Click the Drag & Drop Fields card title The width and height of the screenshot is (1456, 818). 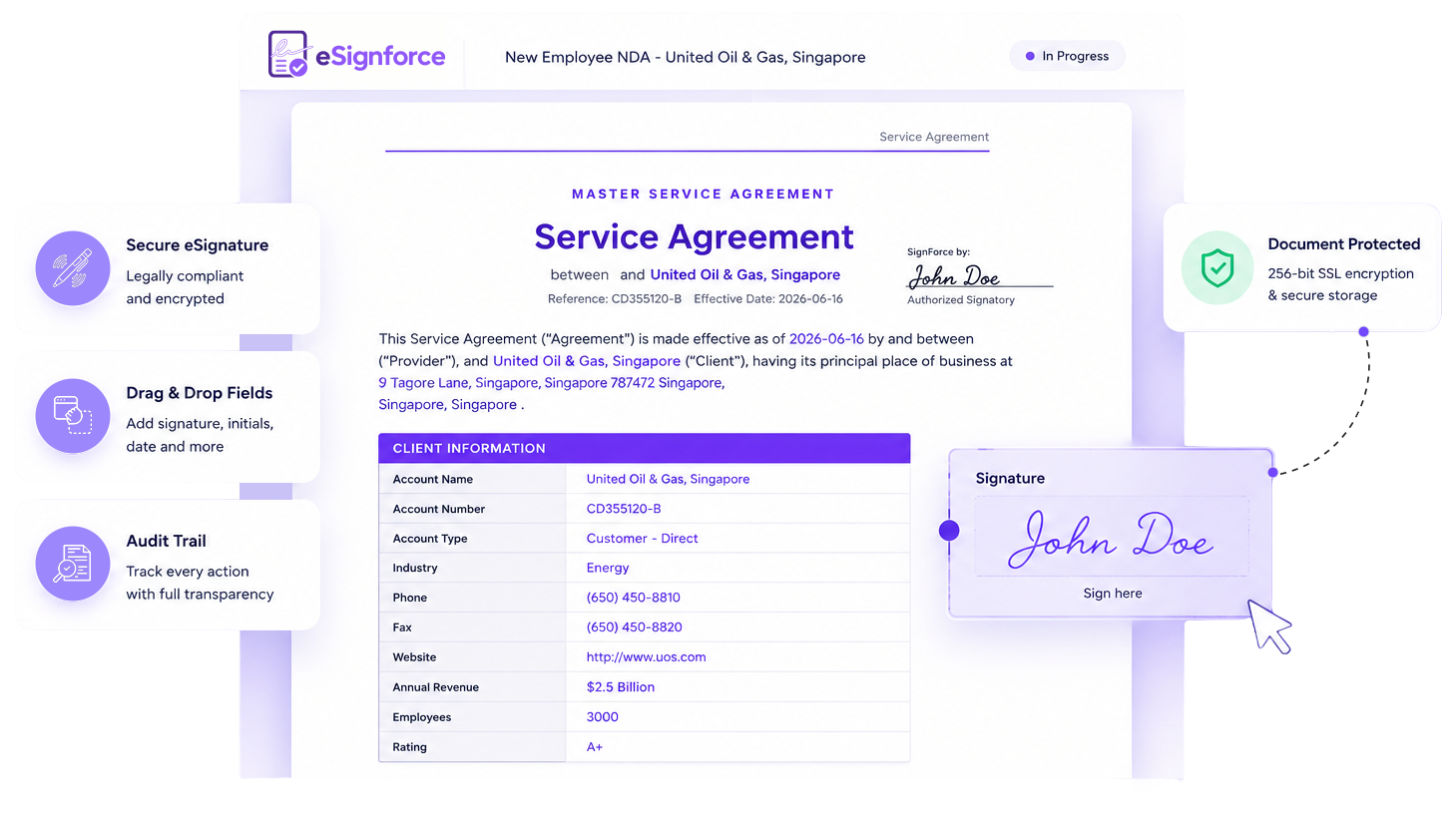point(200,393)
